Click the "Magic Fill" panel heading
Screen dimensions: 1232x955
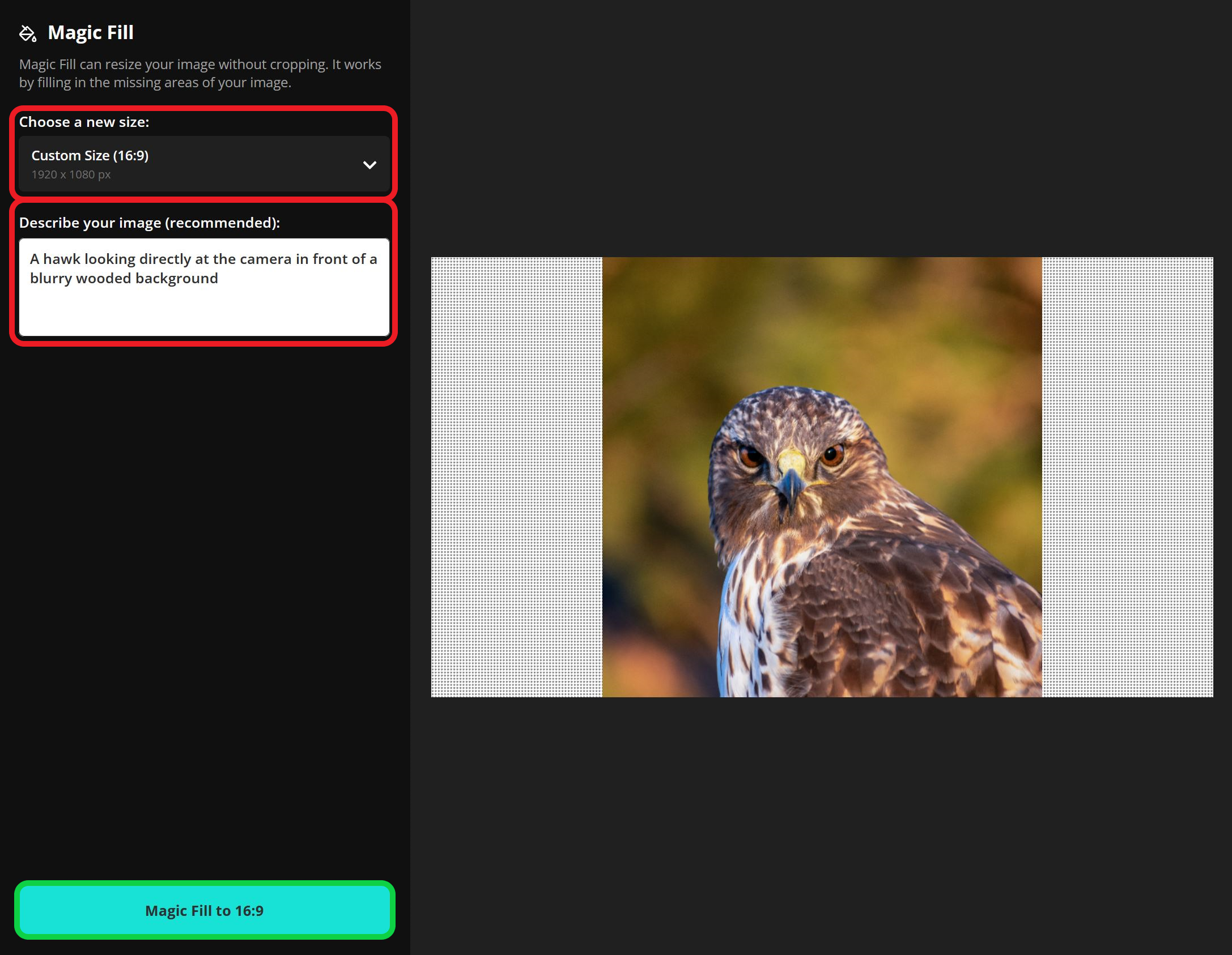(91, 33)
